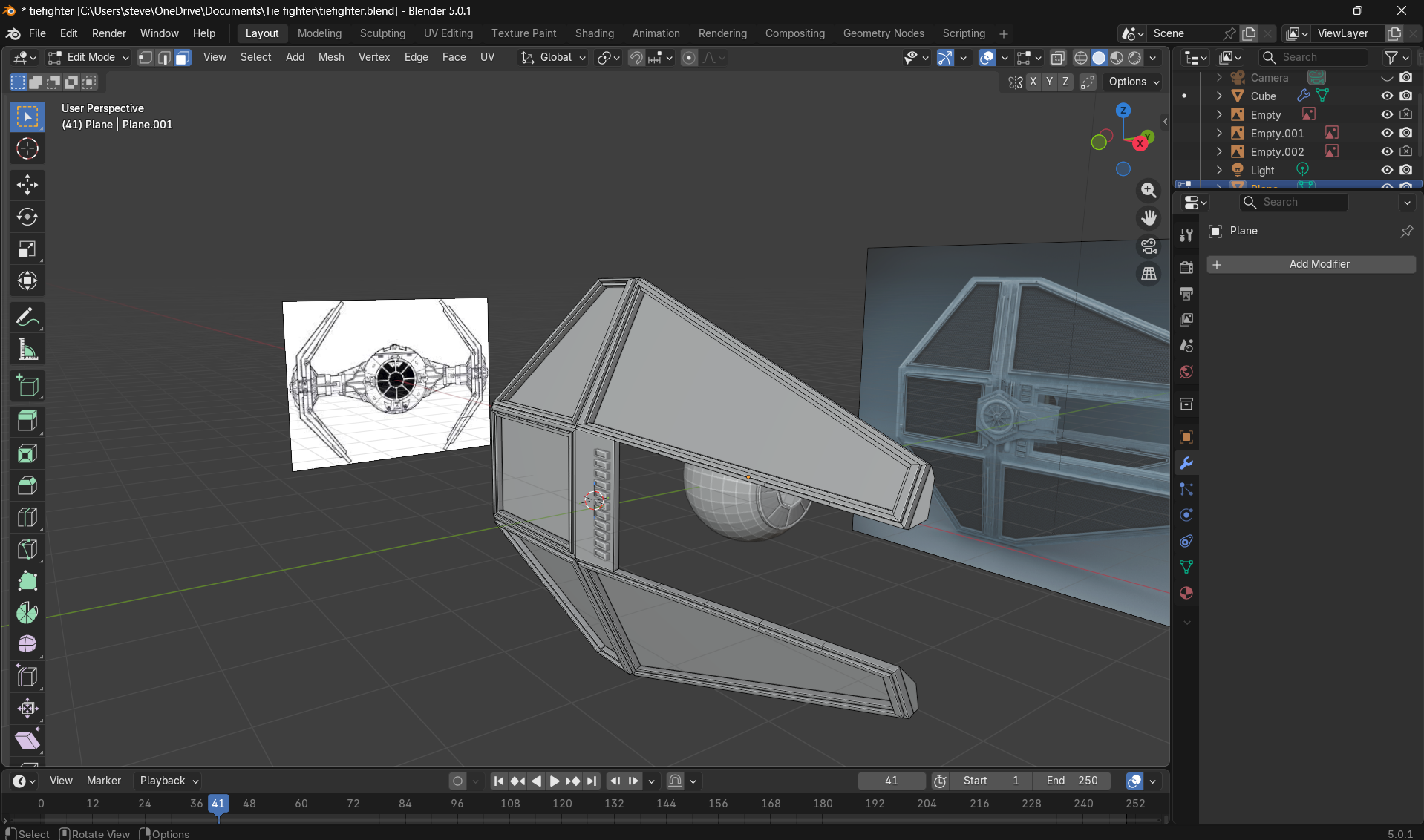Open the viewport shading options dropdown
Viewport: 1424px width, 840px height.
point(1153,58)
